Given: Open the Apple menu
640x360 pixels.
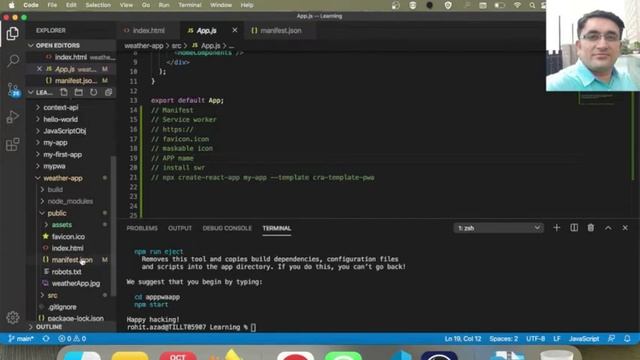Looking at the screenshot, I should pos(11,5).
